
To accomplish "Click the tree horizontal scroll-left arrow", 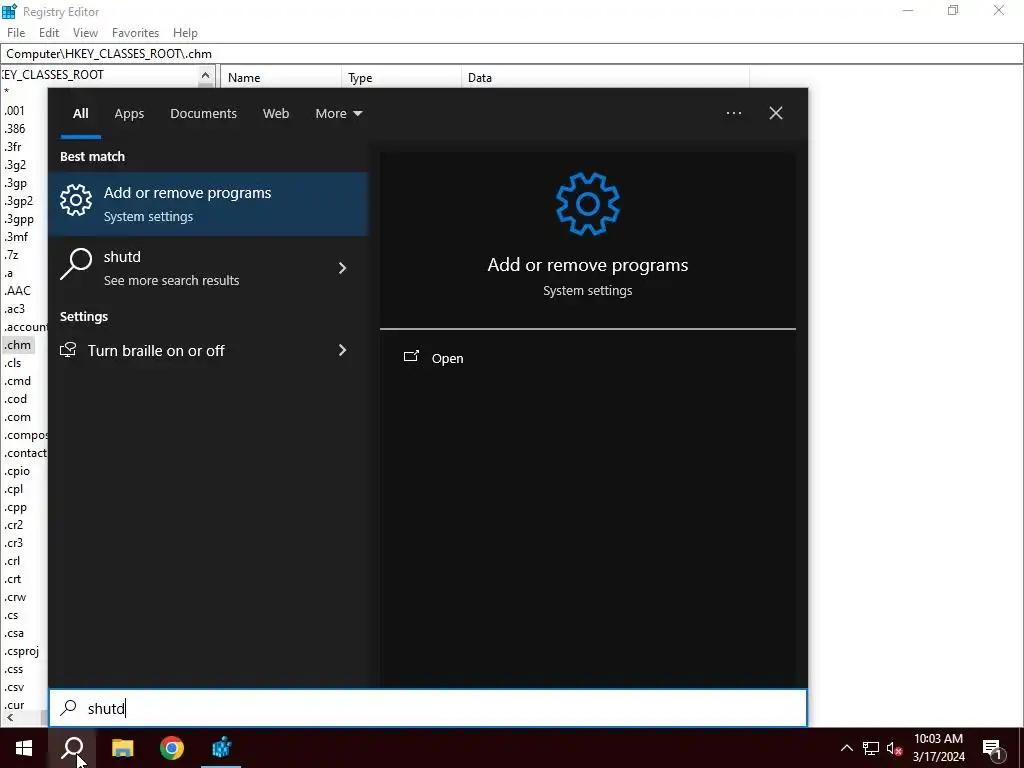I will [9, 718].
